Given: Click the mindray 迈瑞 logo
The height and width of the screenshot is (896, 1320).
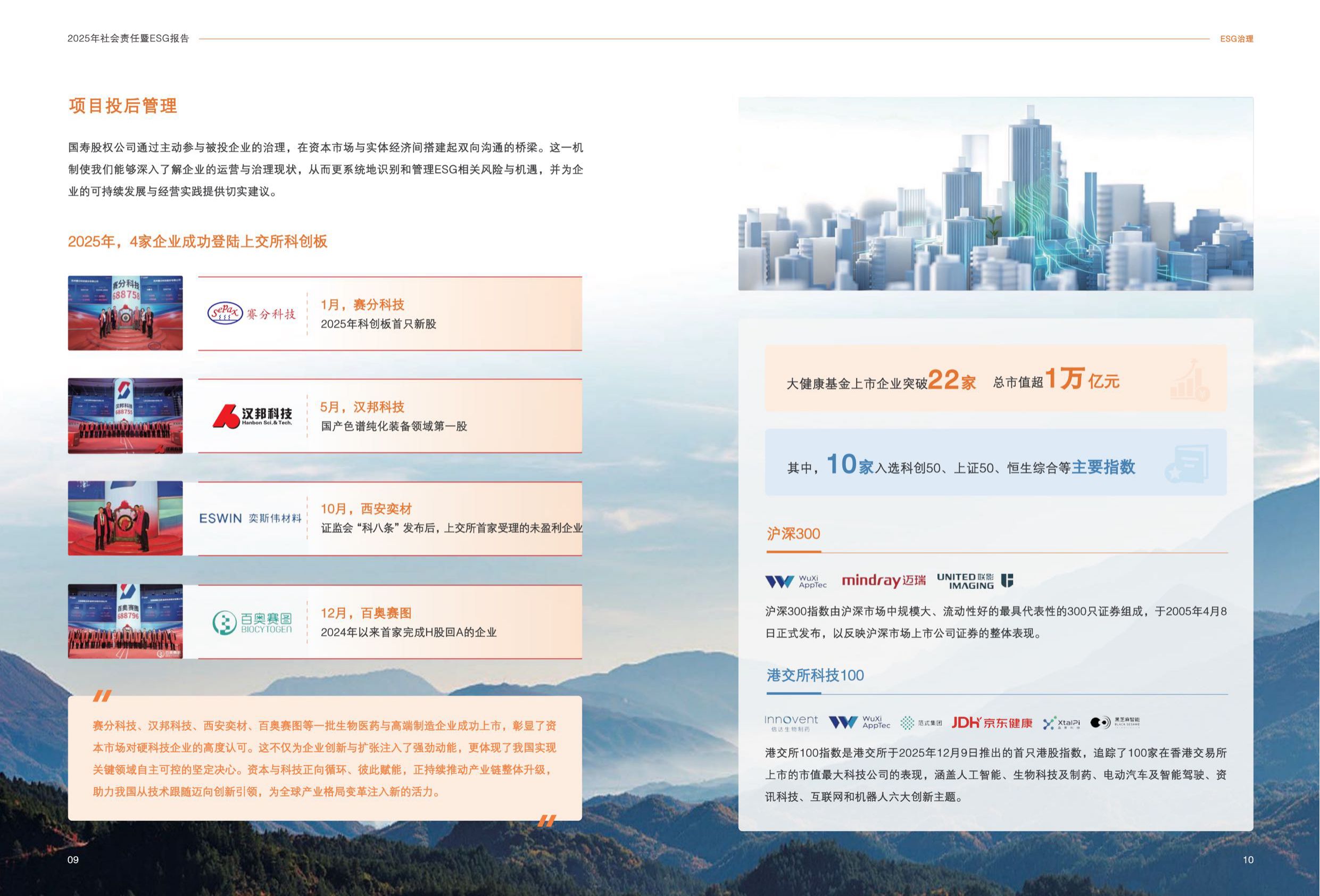Looking at the screenshot, I should click(883, 580).
